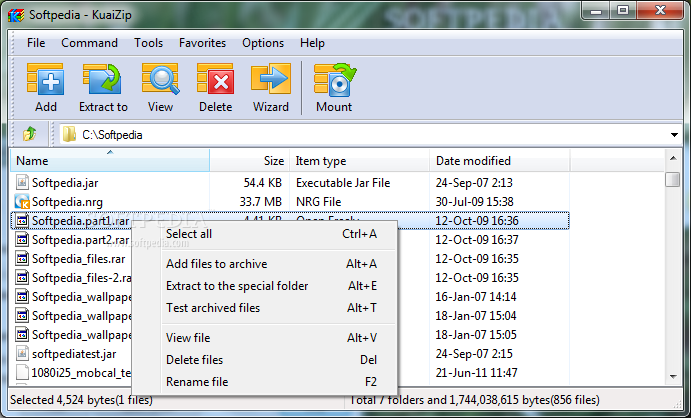The height and width of the screenshot is (418, 691).
Task: Click the 54.4 KB size cell
Action: [263, 182]
